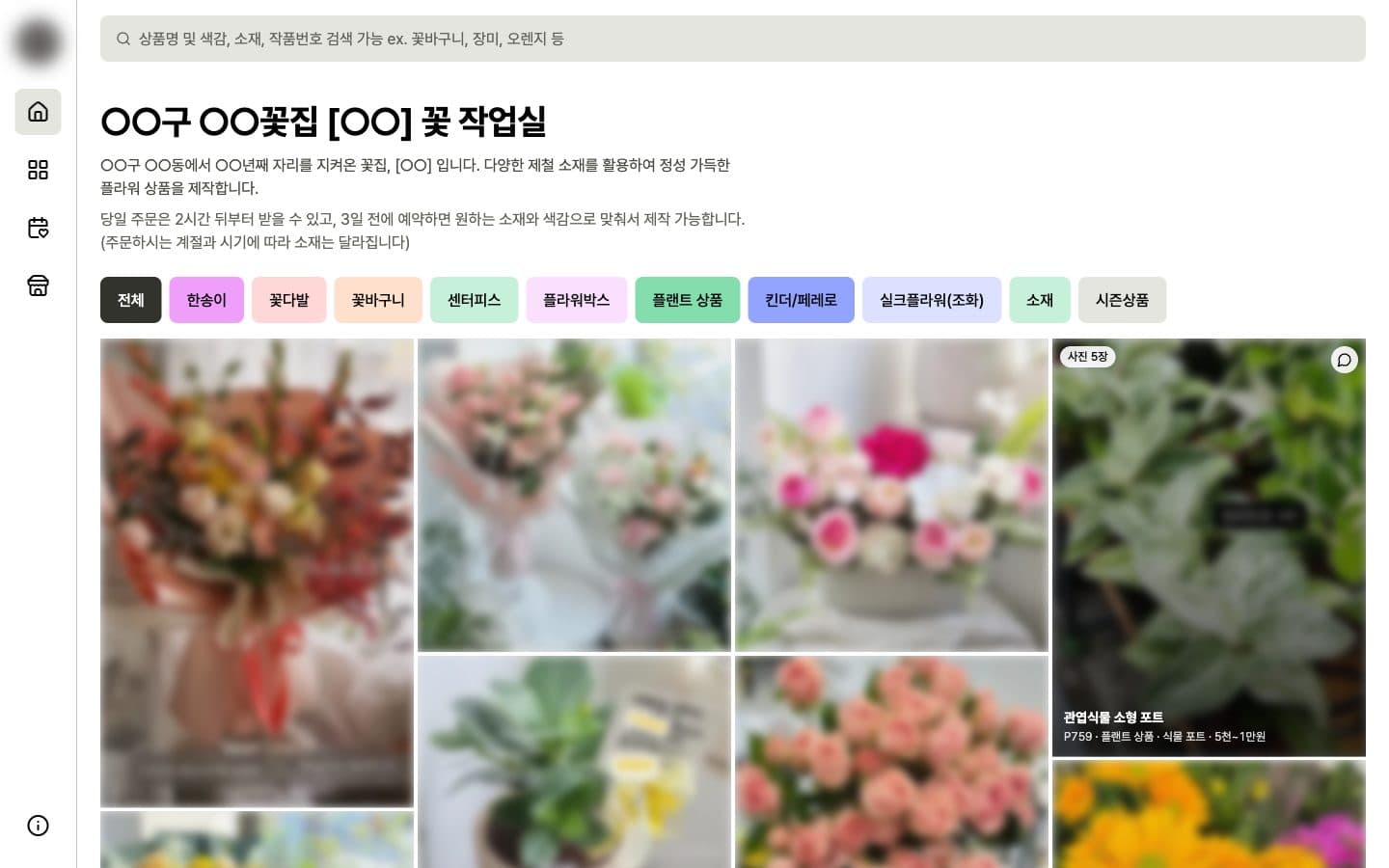The height and width of the screenshot is (868, 1389).
Task: Click the blurred profile avatar in sidebar
Action: (x=38, y=42)
